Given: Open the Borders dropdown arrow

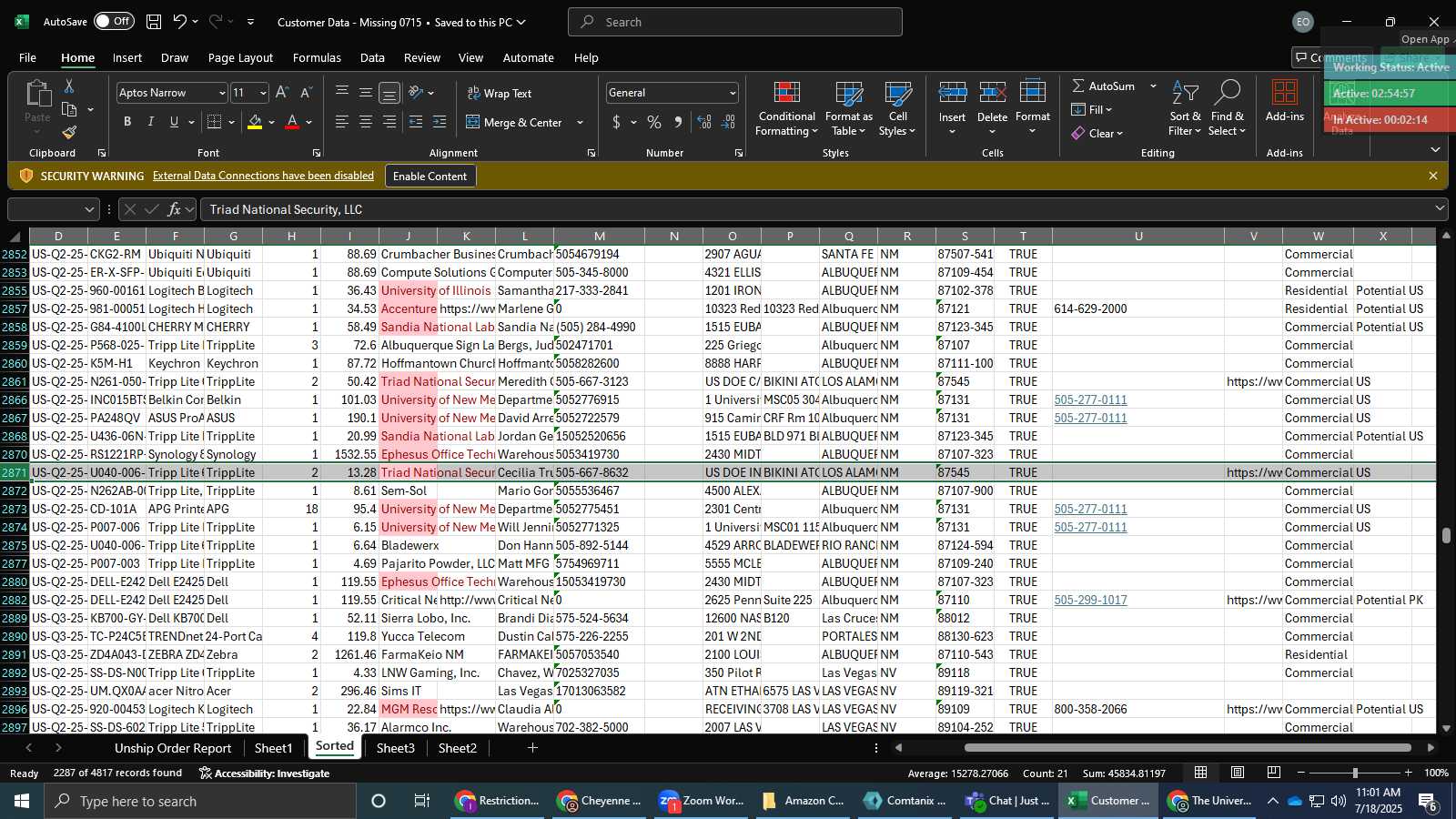Looking at the screenshot, I should coord(232,122).
